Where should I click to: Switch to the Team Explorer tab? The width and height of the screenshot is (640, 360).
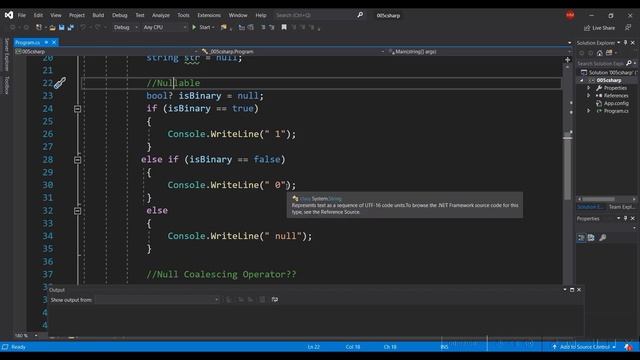(621, 207)
